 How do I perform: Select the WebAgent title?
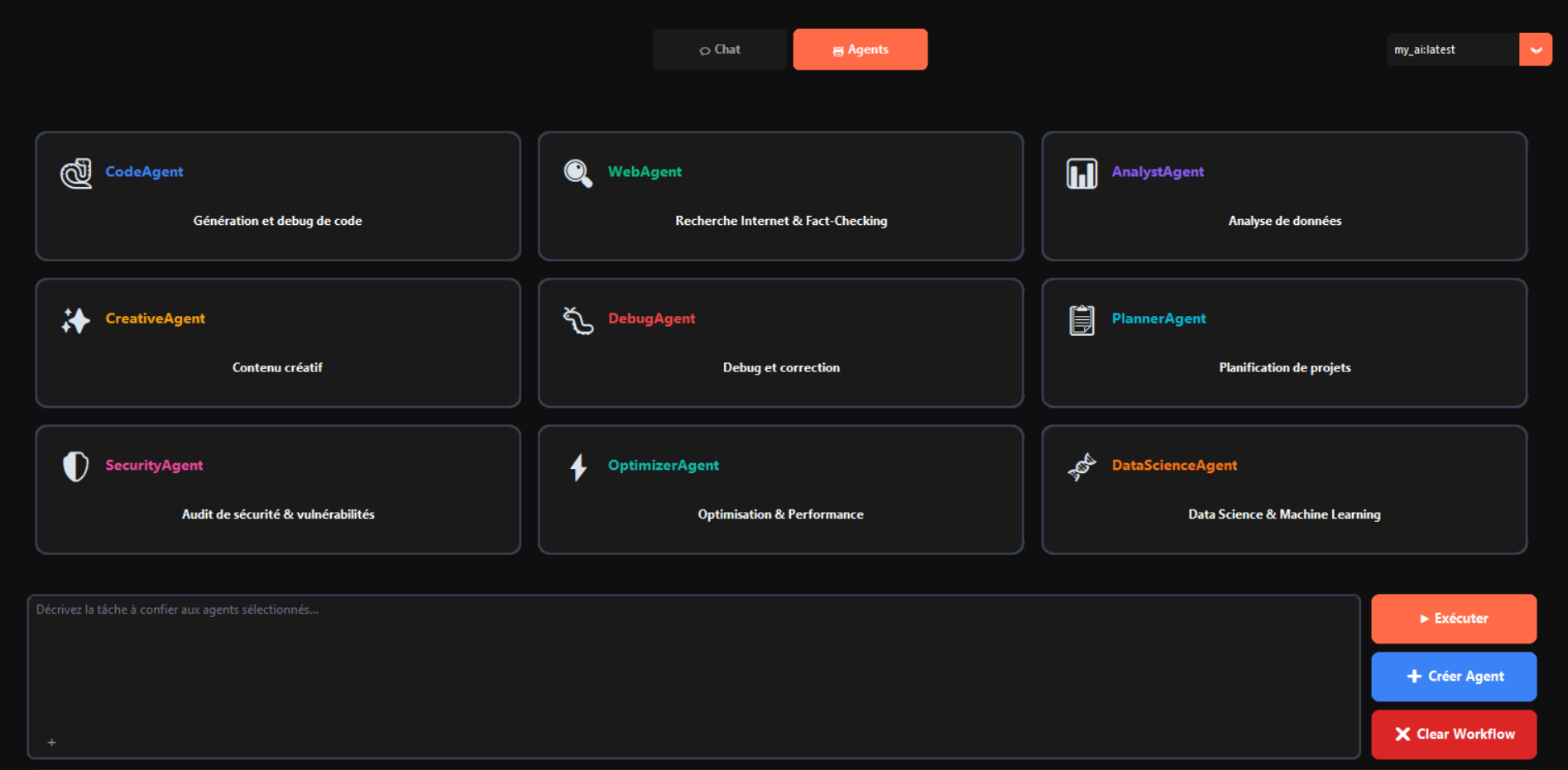[645, 171]
